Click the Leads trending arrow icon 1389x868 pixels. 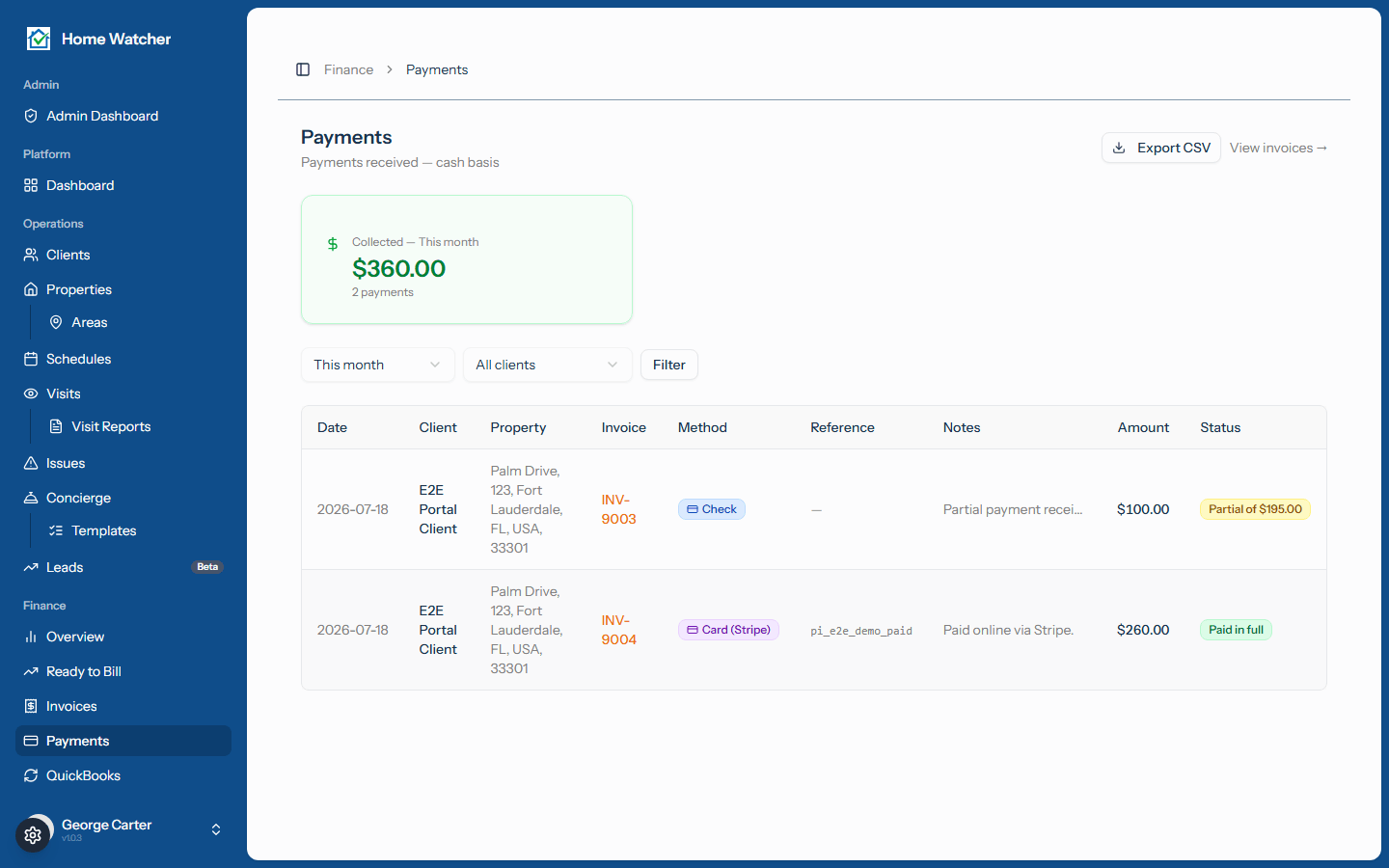(31, 567)
